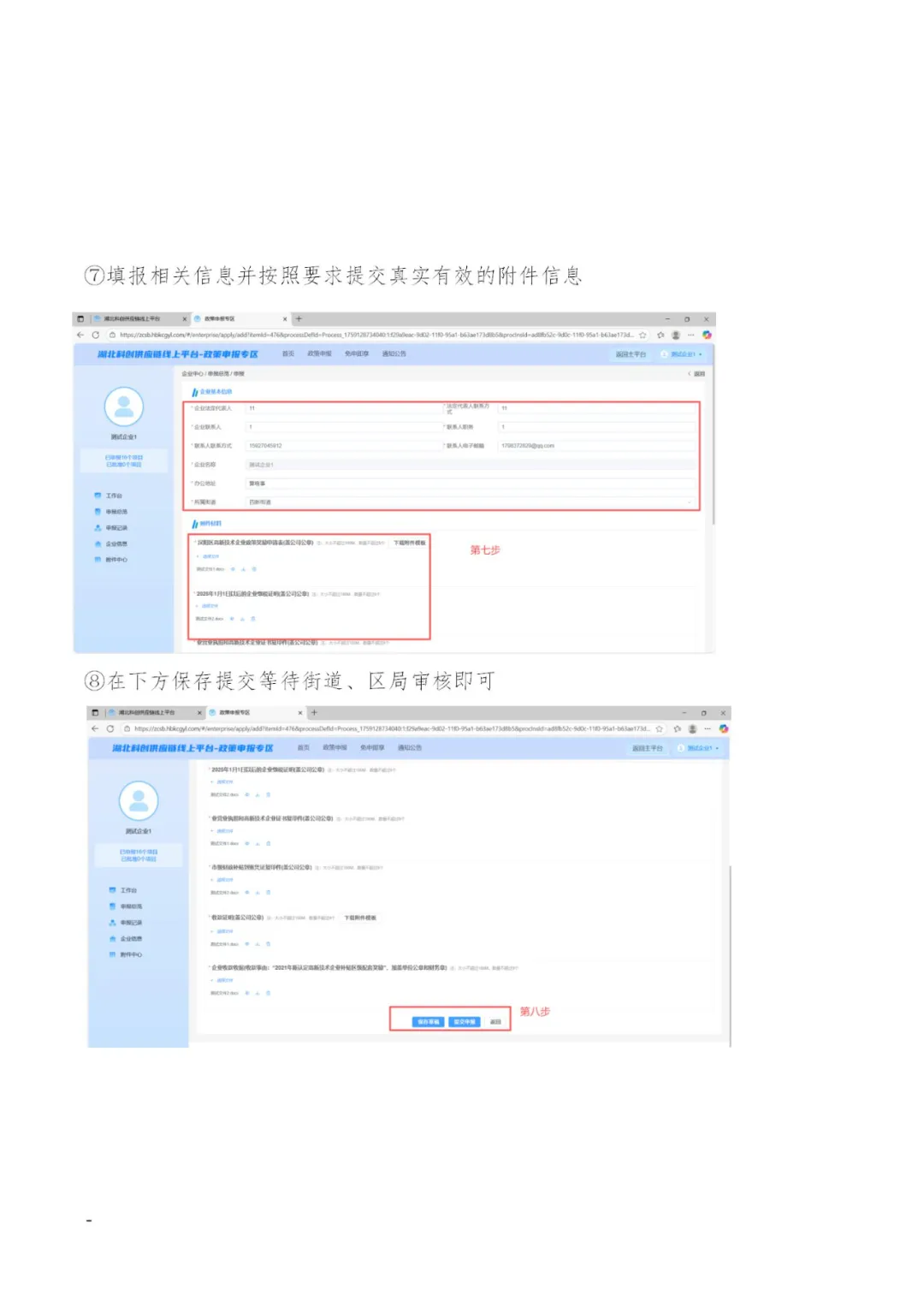924x1307 pixels.
Task: Open 政策申报 nav menu in step 7 screenshot
Action: 319,354
